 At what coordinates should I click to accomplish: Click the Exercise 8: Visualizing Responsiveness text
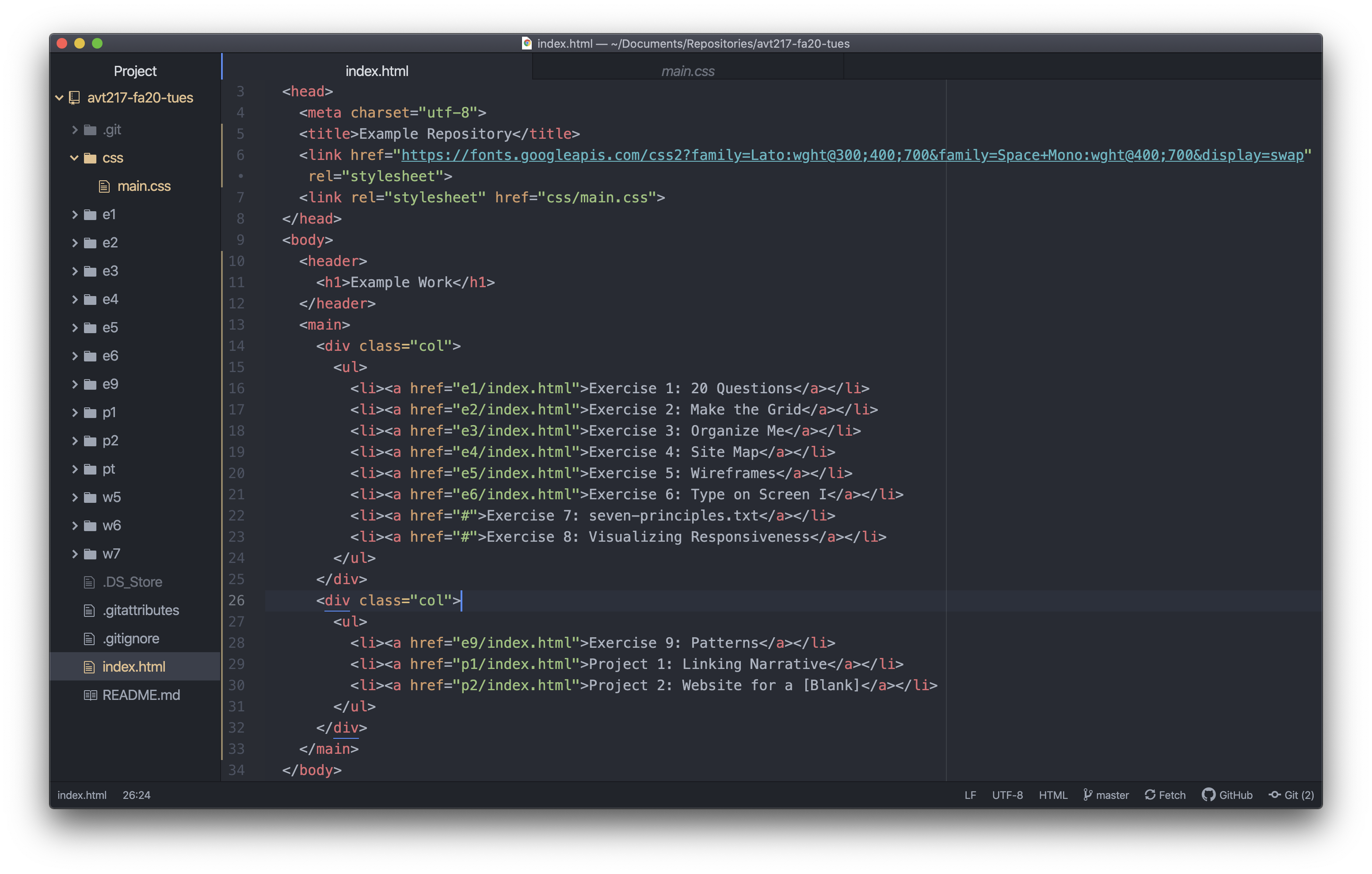(648, 537)
